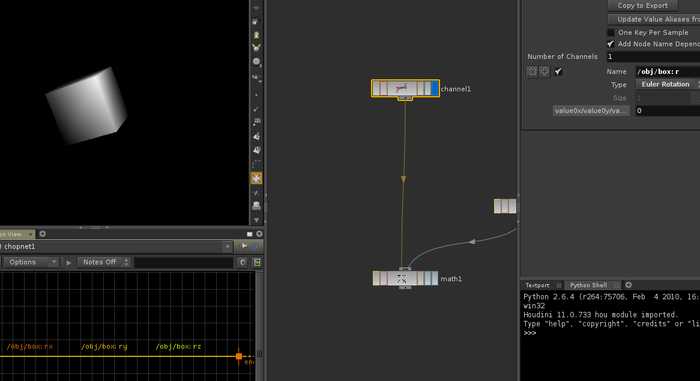The image size is (700, 381).
Task: Open the Notes Off selector
Action: coord(104,262)
